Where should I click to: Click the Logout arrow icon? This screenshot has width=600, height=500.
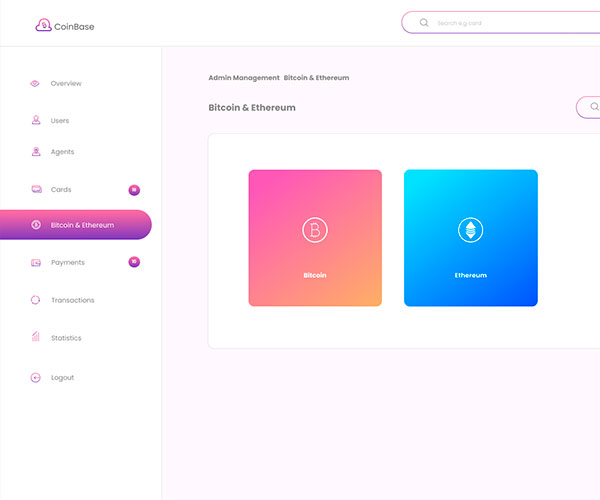[x=35, y=378]
